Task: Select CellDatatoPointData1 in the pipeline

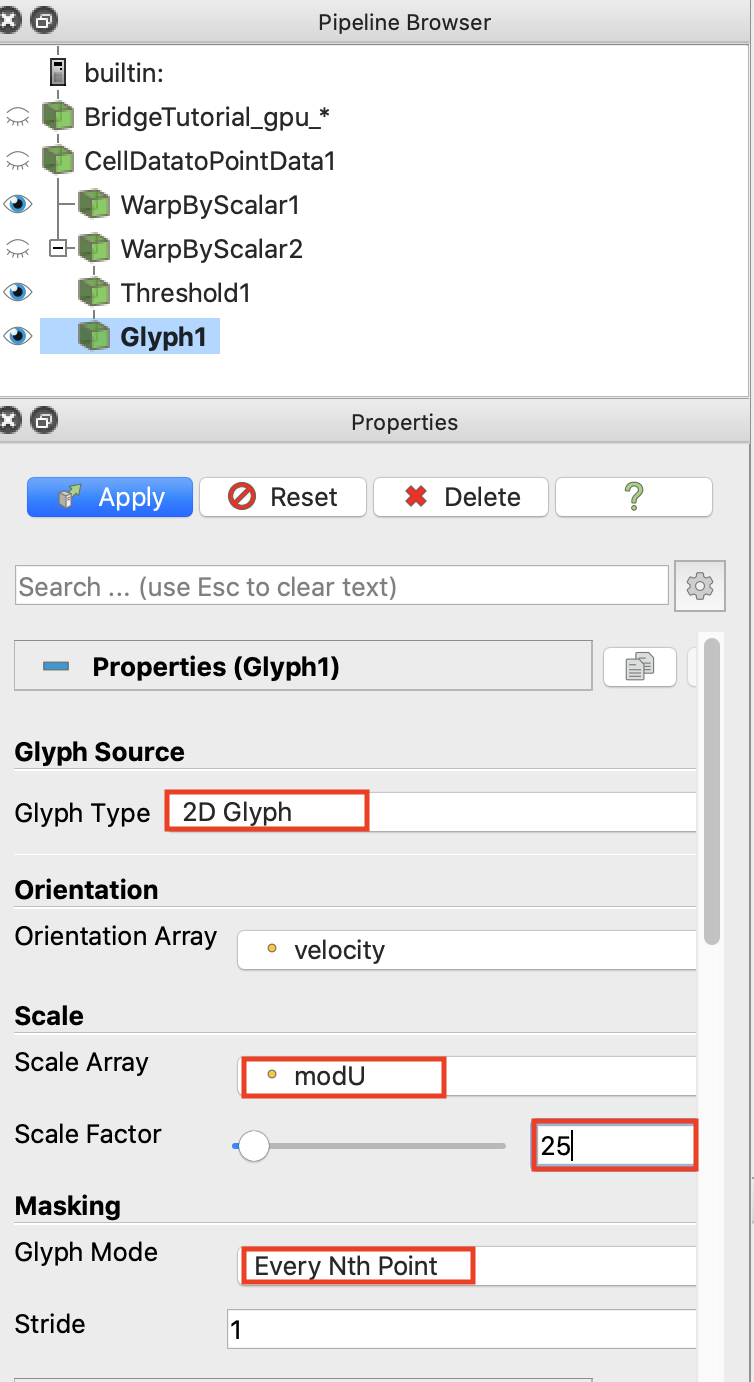Action: (x=209, y=161)
